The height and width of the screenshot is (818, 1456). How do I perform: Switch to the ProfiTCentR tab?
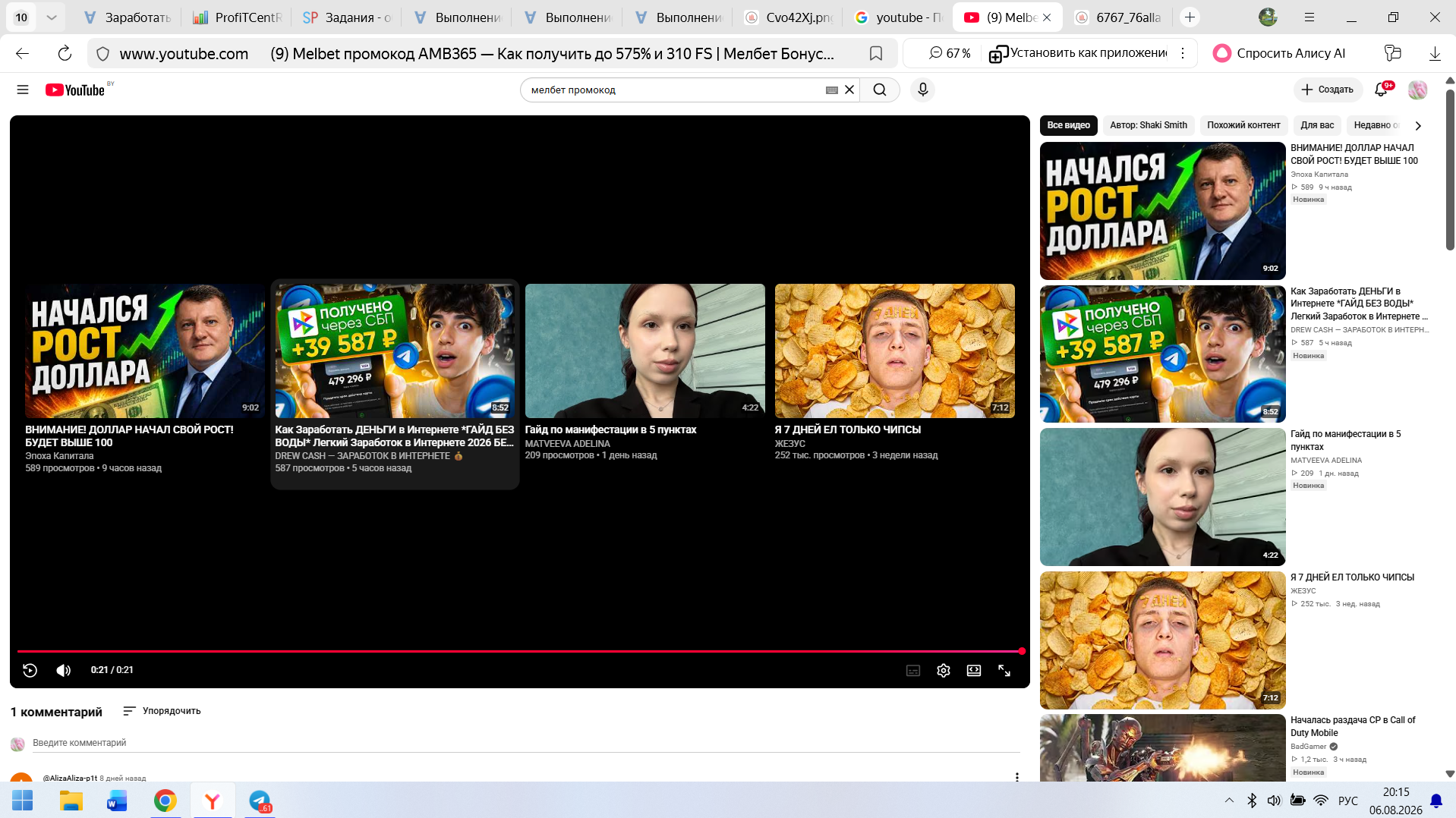point(237,17)
